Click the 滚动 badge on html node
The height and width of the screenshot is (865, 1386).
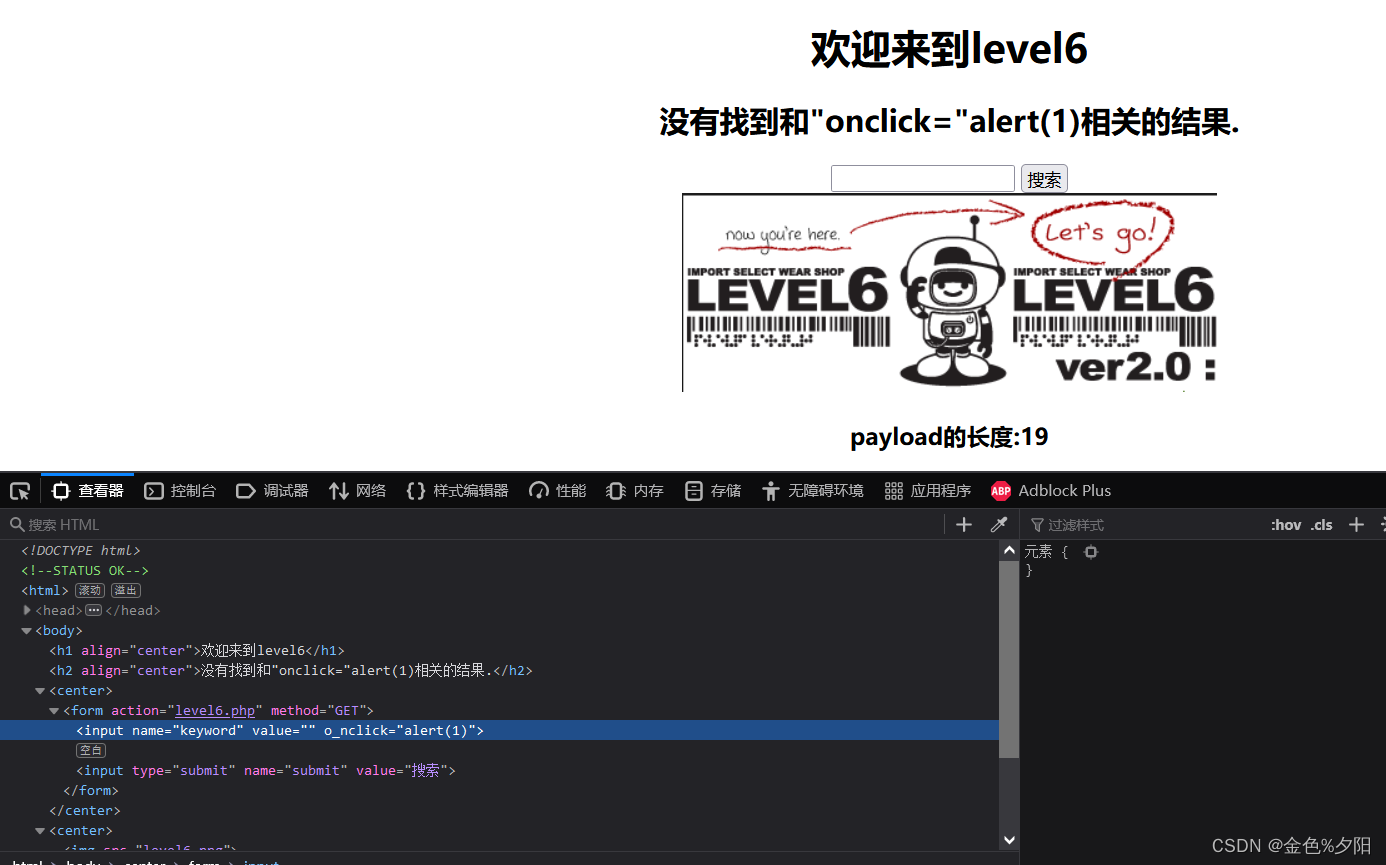click(90, 591)
